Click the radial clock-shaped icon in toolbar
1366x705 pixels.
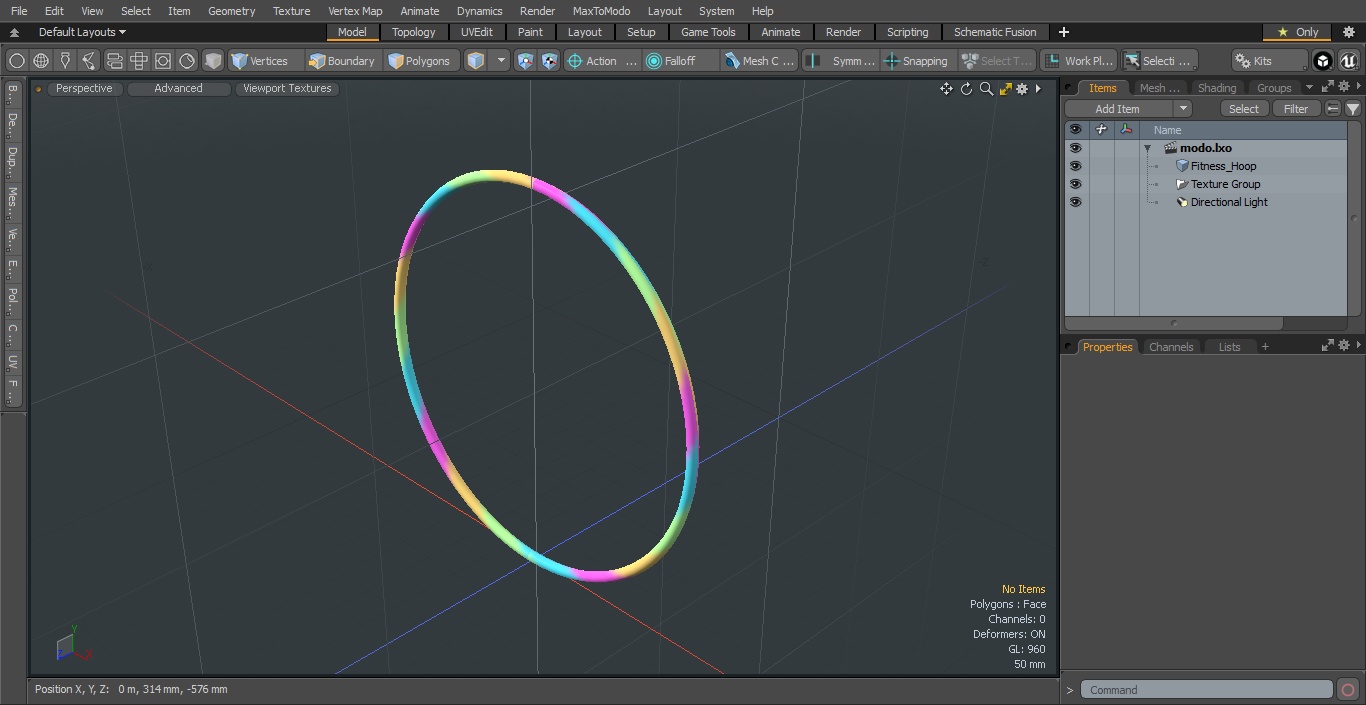[x=187, y=61]
